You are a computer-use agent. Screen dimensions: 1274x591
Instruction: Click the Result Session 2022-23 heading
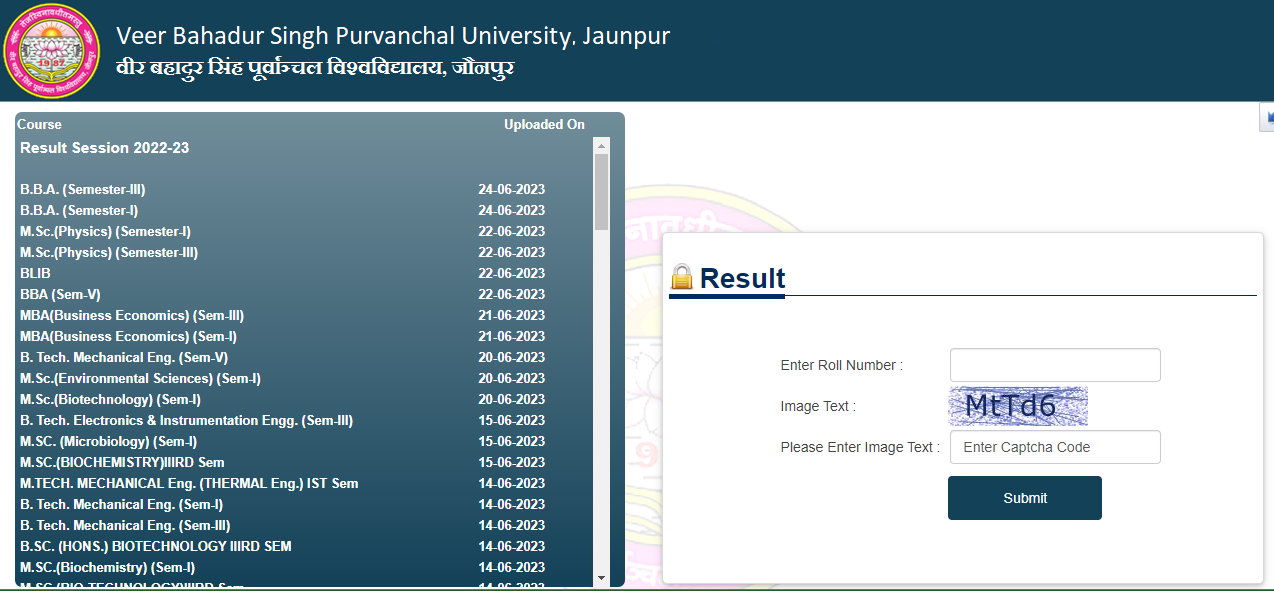pyautogui.click(x=104, y=148)
